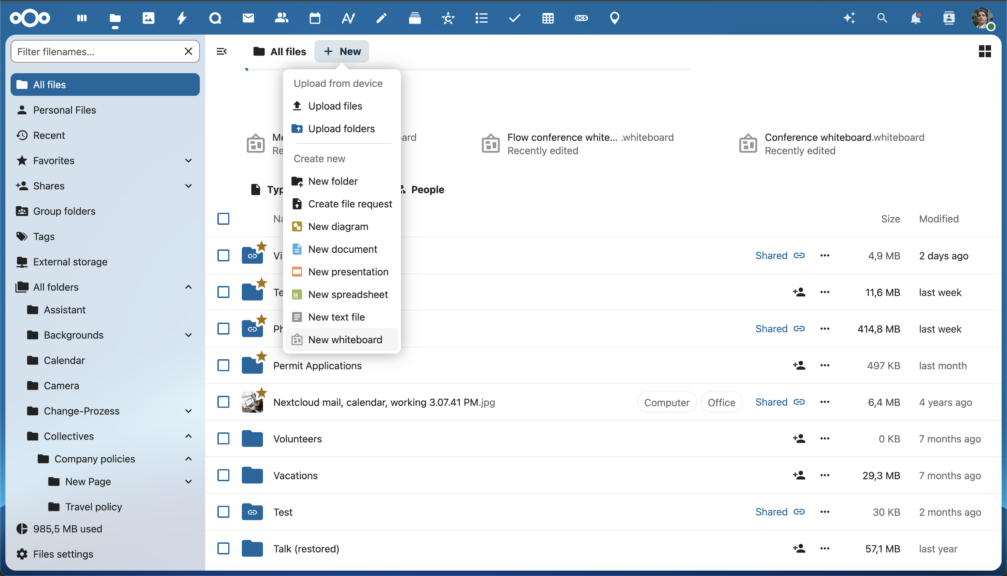This screenshot has height=576, width=1007.
Task: Select New spreadsheet in the create menu
Action: point(345,294)
